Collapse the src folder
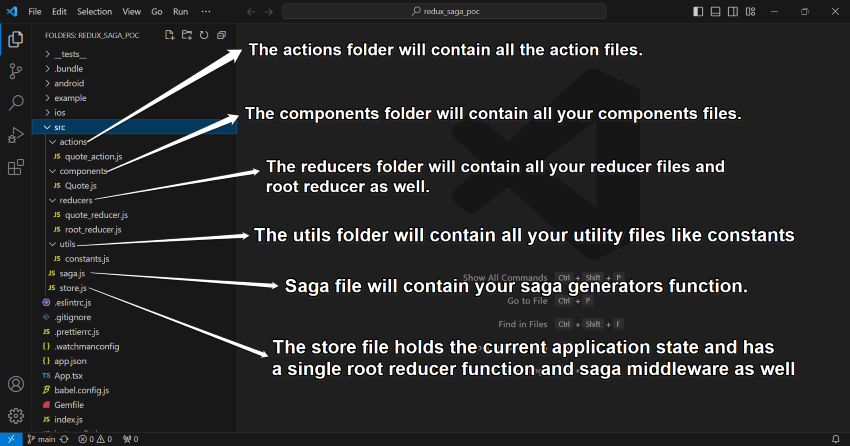Image resolution: width=850 pixels, height=446 pixels. [x=60, y=127]
